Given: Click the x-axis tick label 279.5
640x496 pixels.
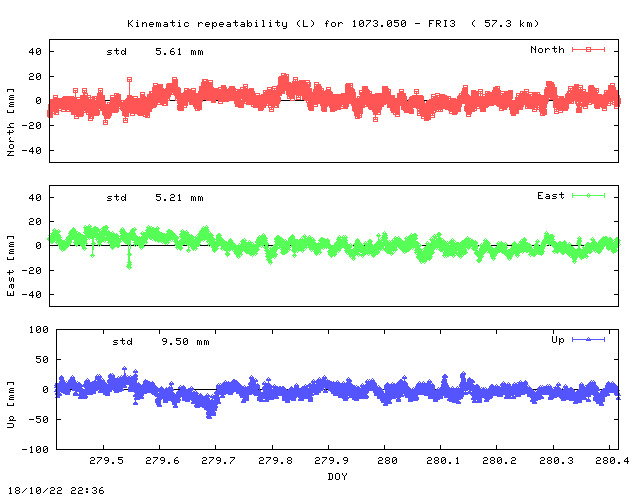Looking at the screenshot, I should 106,460.
